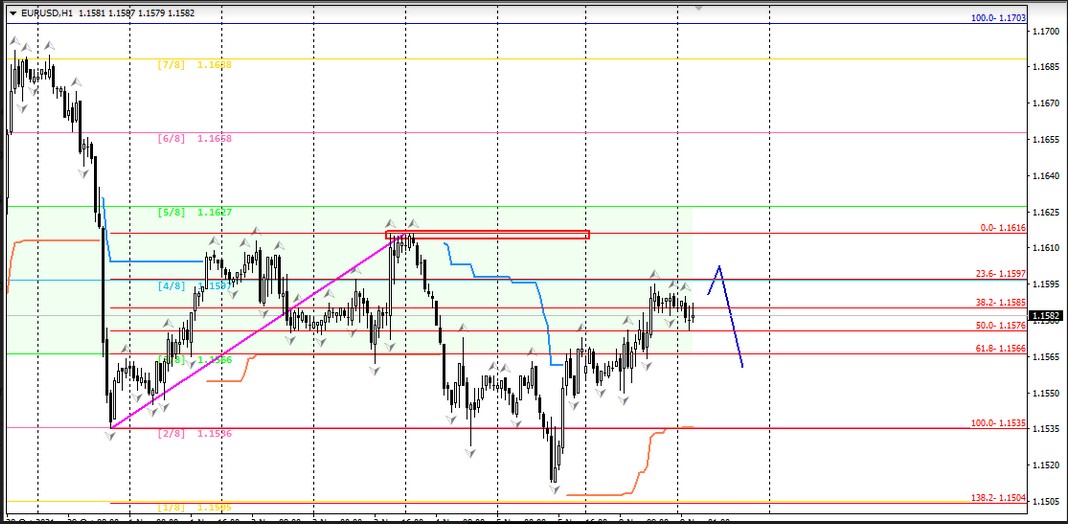1068x524 pixels.
Task: Click the yellow [7/8] Murrey level label
Action: 195,64
